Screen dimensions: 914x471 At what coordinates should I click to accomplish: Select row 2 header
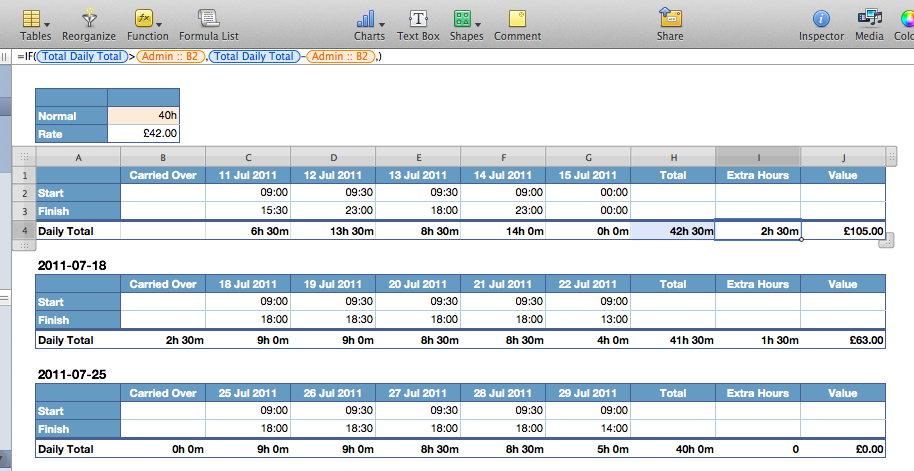[x=24, y=193]
